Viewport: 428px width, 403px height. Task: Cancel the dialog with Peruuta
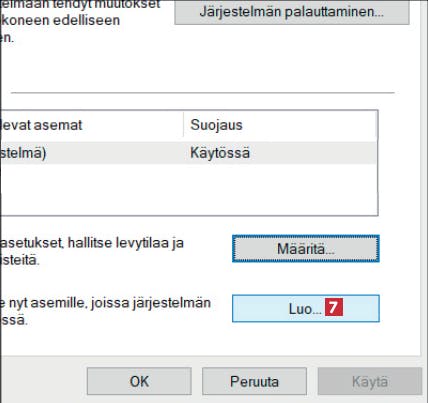(254, 381)
